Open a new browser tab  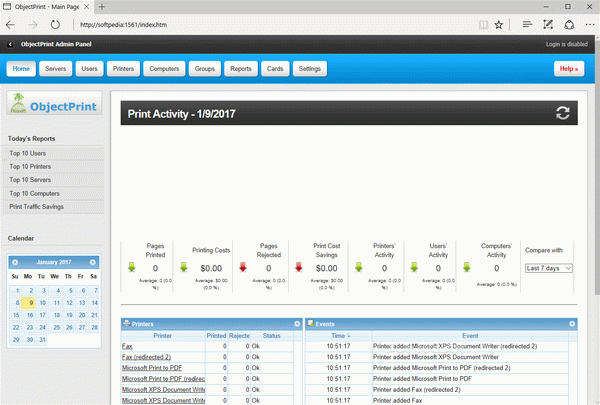coord(102,7)
